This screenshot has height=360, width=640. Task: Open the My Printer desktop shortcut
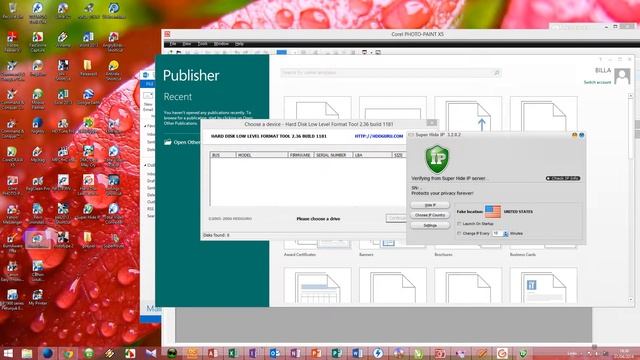tap(38, 297)
